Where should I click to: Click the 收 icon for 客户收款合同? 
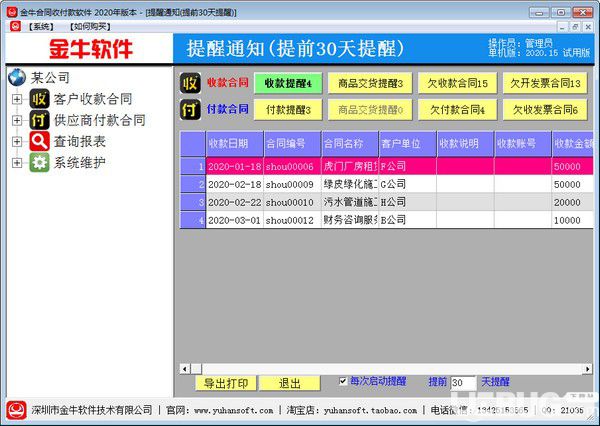[x=40, y=99]
